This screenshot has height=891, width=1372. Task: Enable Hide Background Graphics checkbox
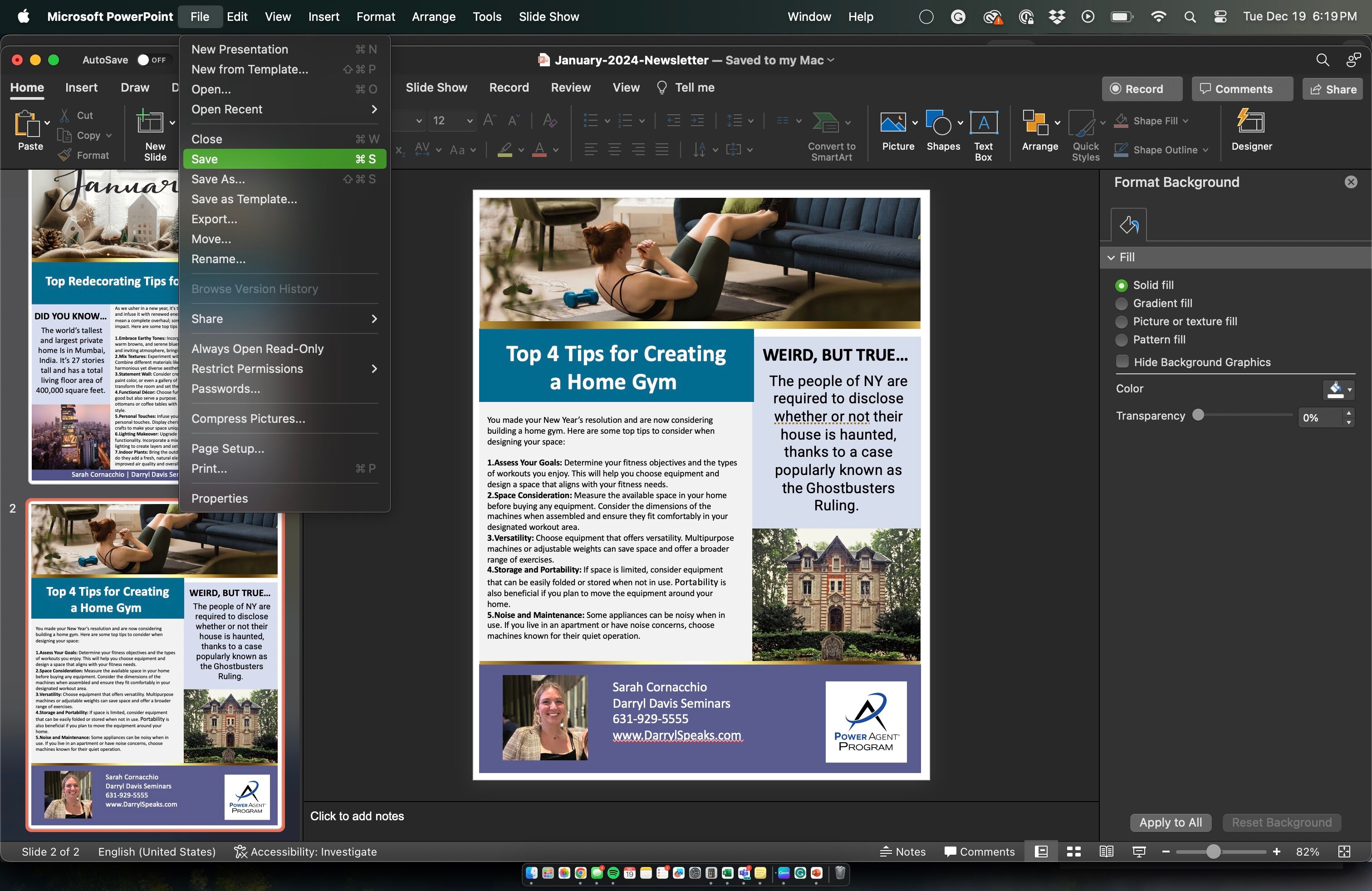click(1122, 362)
